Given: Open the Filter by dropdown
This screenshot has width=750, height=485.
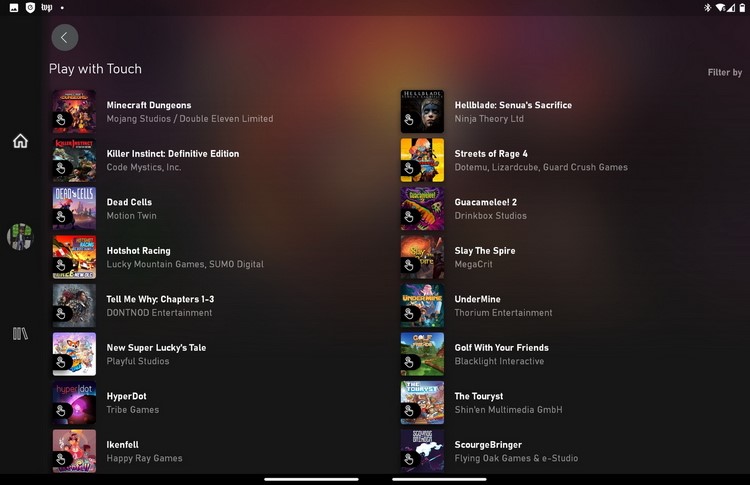Looking at the screenshot, I should click(x=724, y=73).
